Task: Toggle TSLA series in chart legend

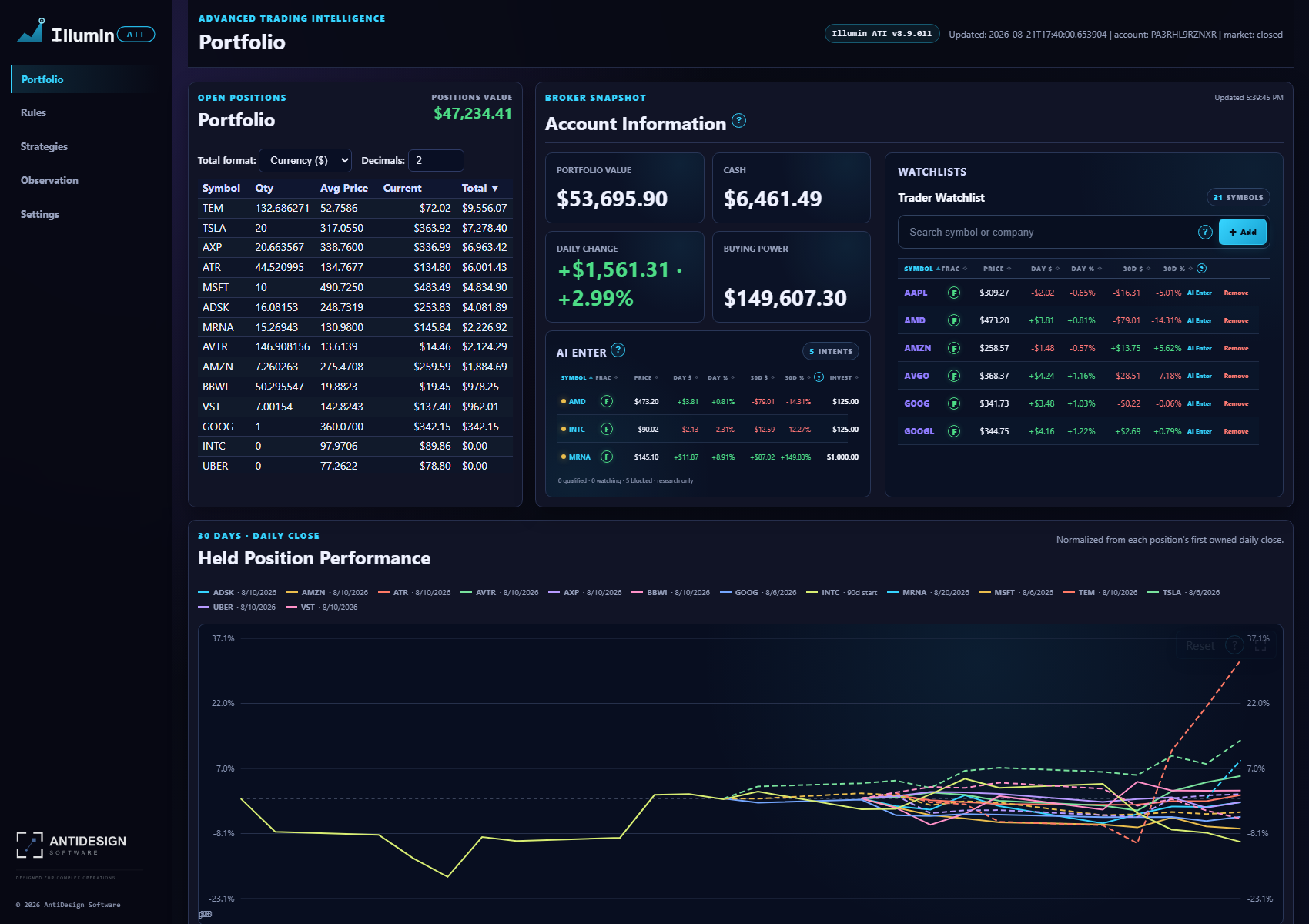Action: pyautogui.click(x=1183, y=593)
